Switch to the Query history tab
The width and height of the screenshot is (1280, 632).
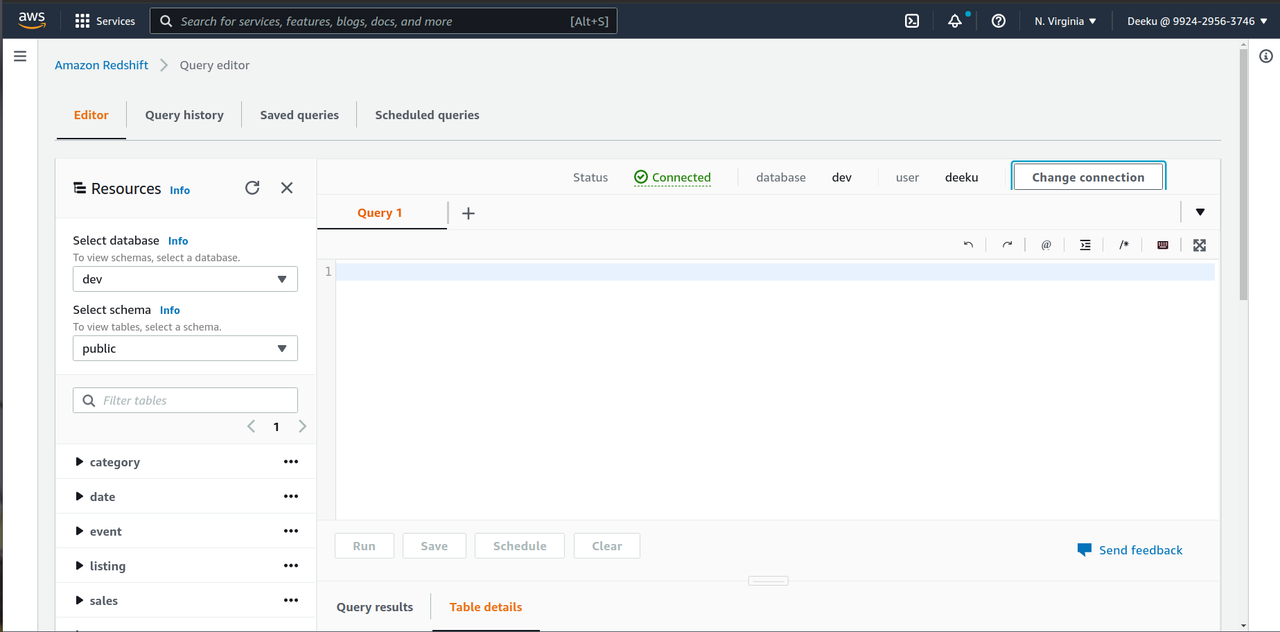click(x=184, y=115)
